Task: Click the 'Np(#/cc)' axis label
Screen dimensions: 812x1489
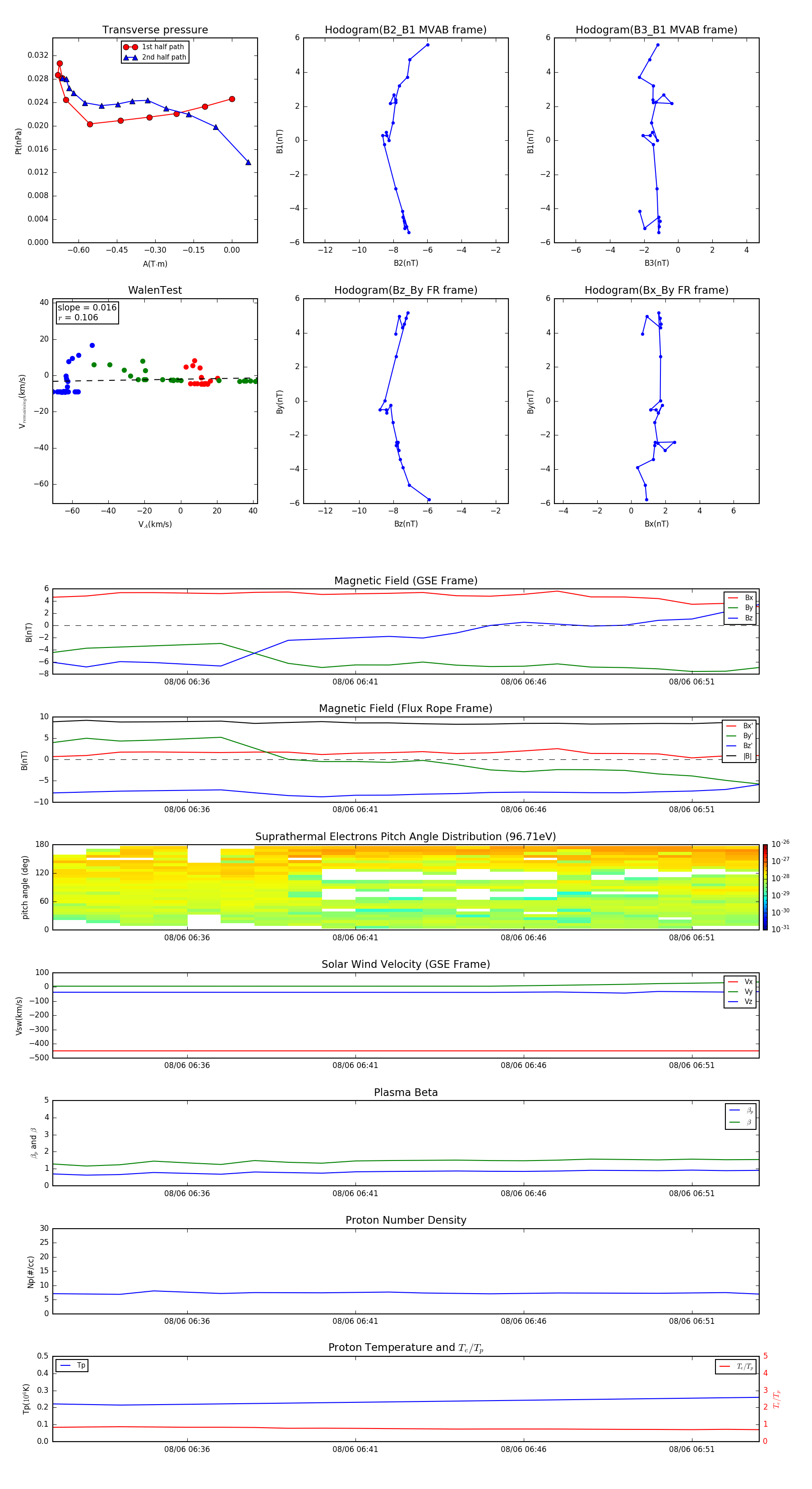Action: (31, 1271)
